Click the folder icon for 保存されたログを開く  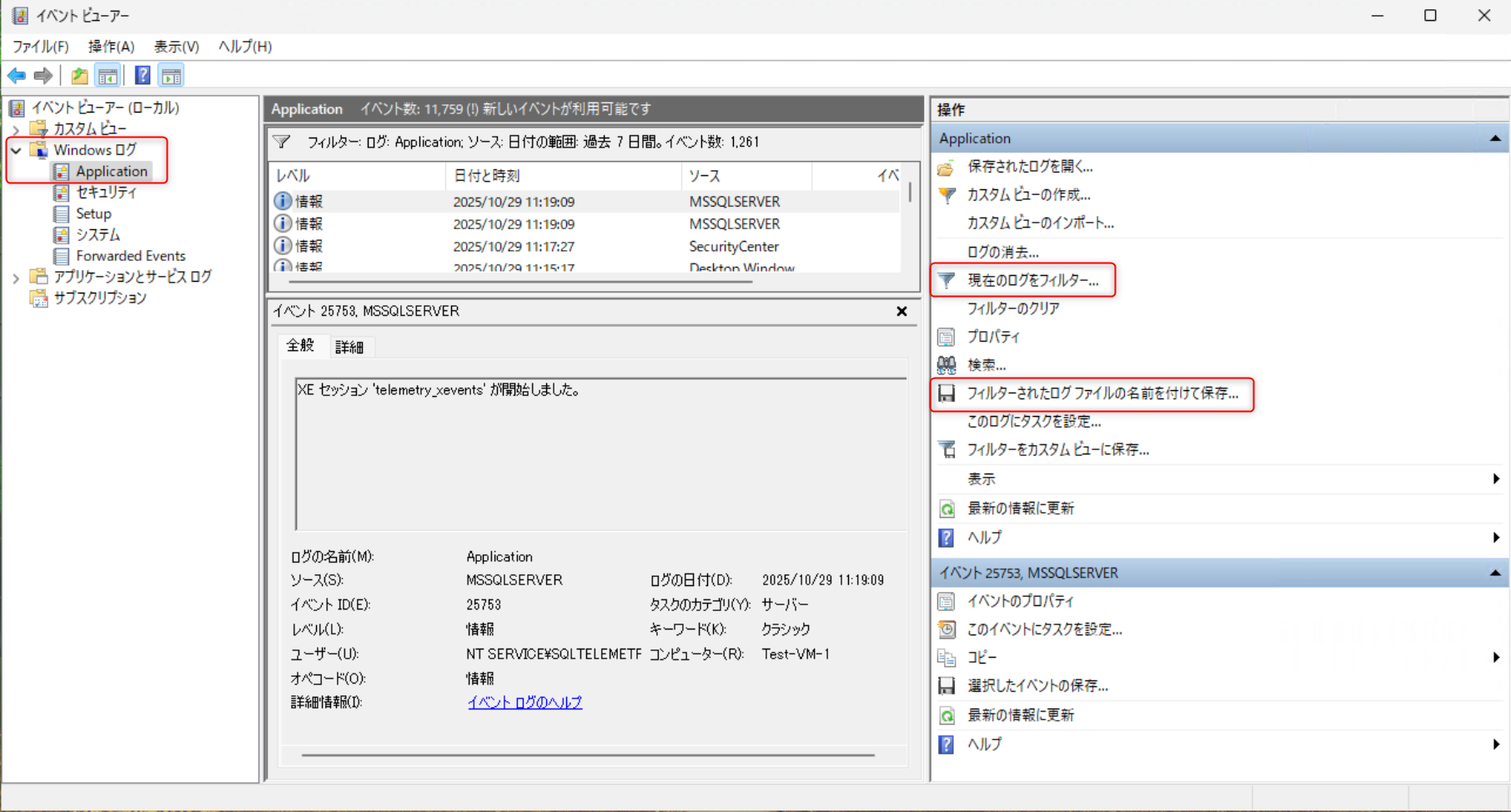[946, 168]
